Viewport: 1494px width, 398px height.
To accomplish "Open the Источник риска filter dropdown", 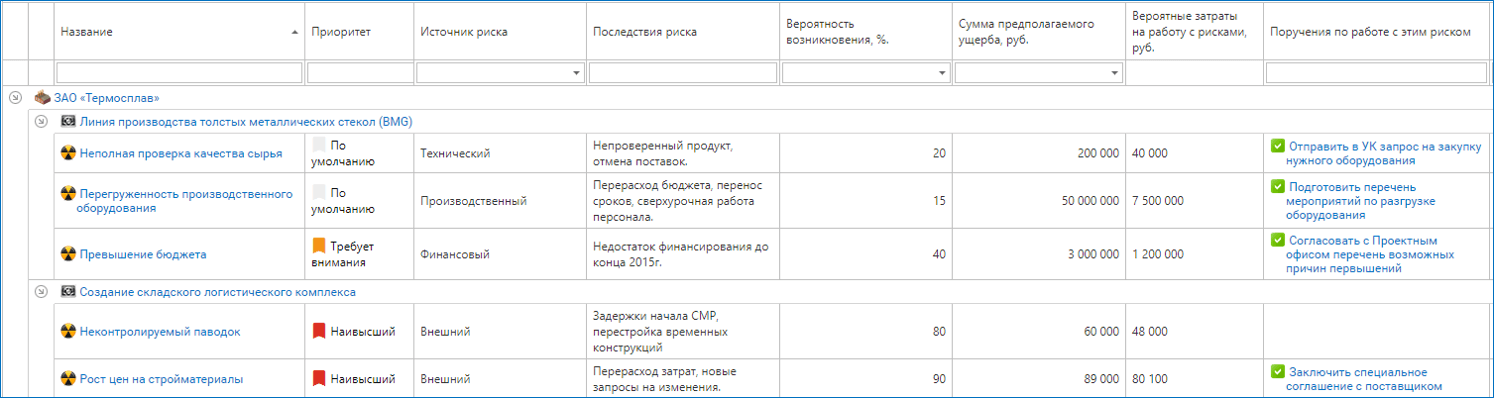I will [577, 73].
